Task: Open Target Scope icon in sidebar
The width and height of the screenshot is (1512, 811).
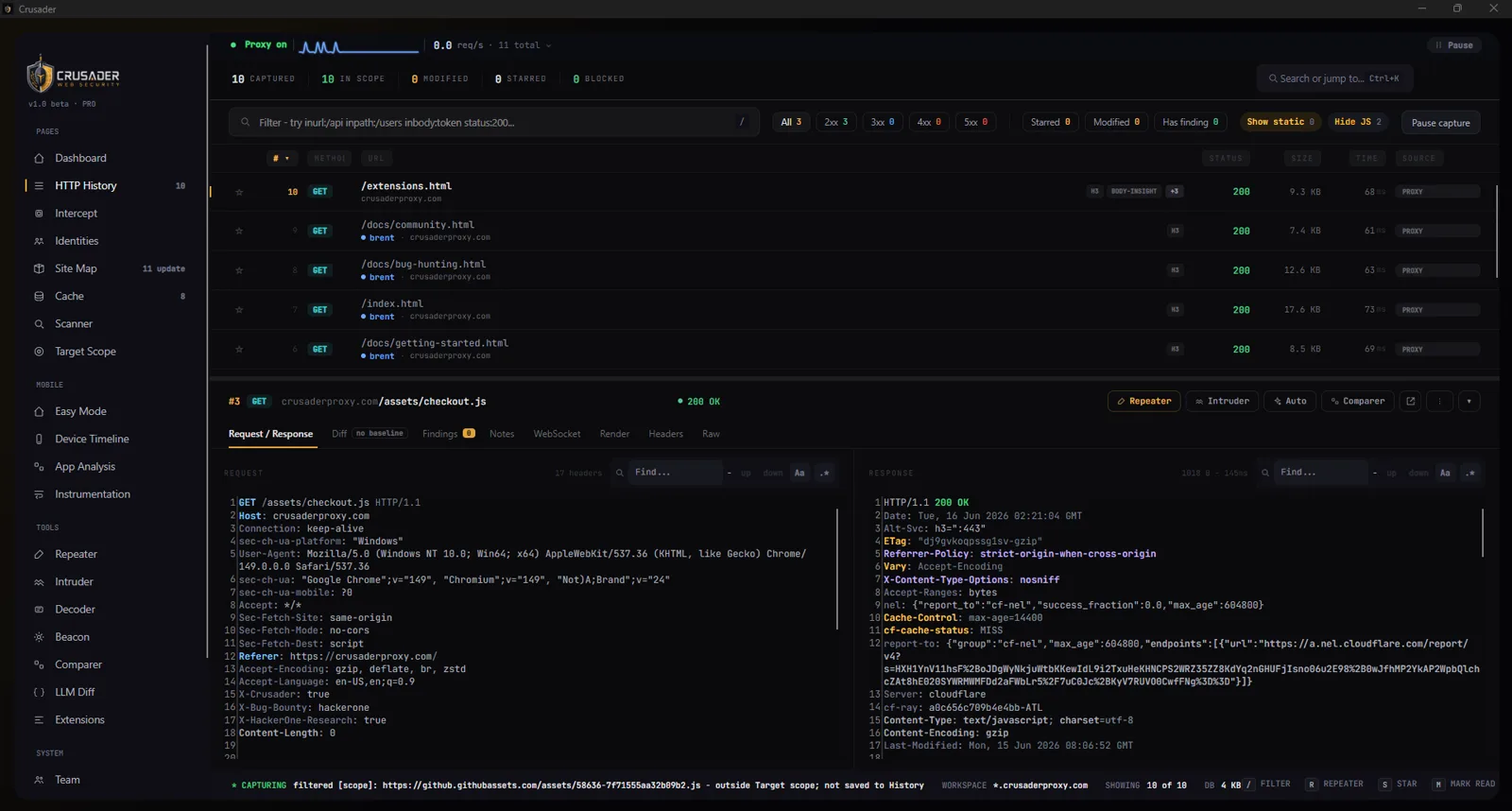Action: [39, 352]
